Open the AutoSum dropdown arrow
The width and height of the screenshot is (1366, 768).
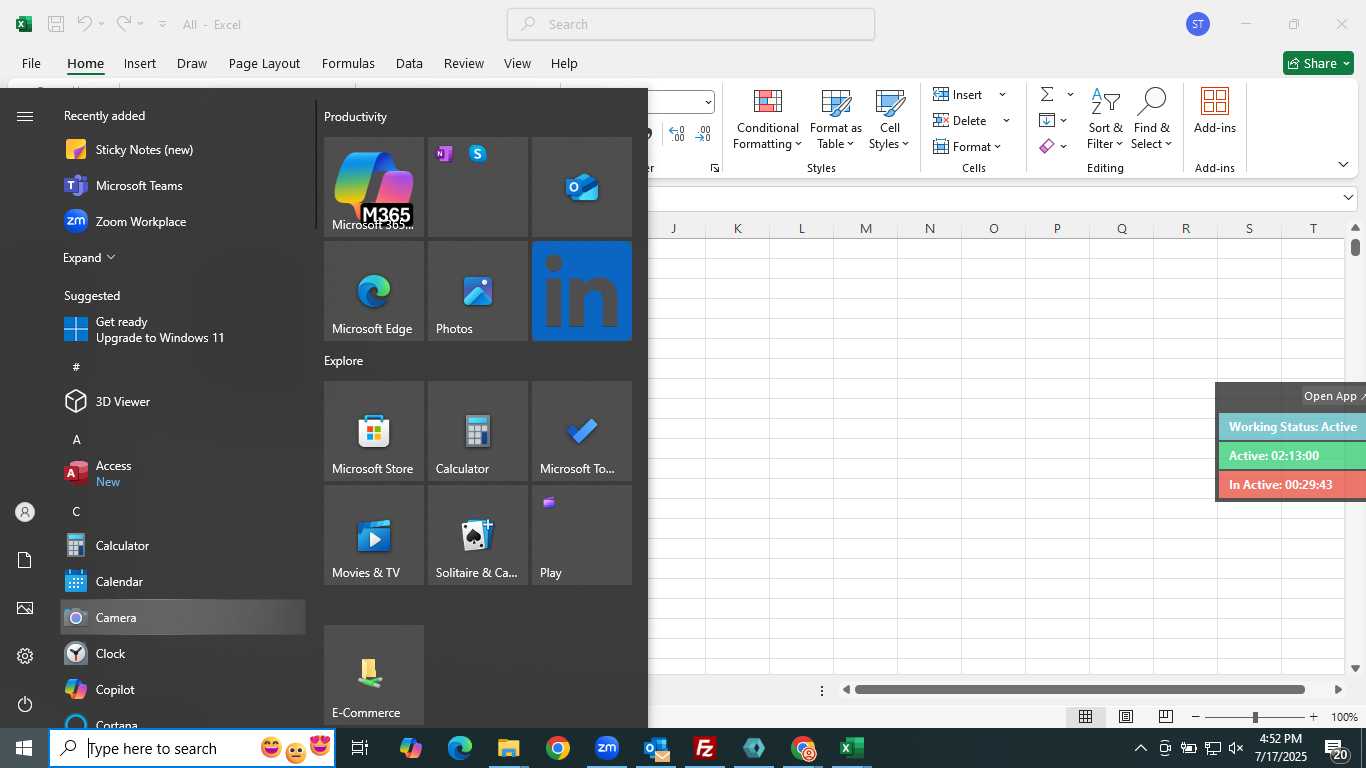click(x=1070, y=95)
